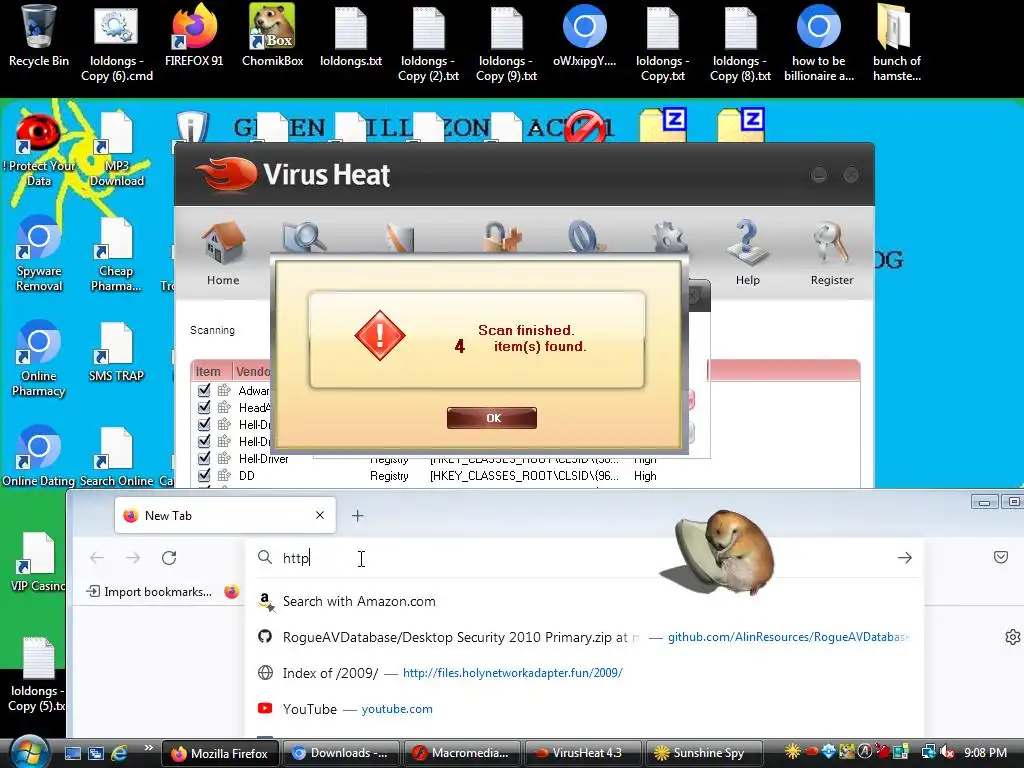The image size is (1024, 768).
Task: Reload the page in Firefox
Action: tap(169, 558)
